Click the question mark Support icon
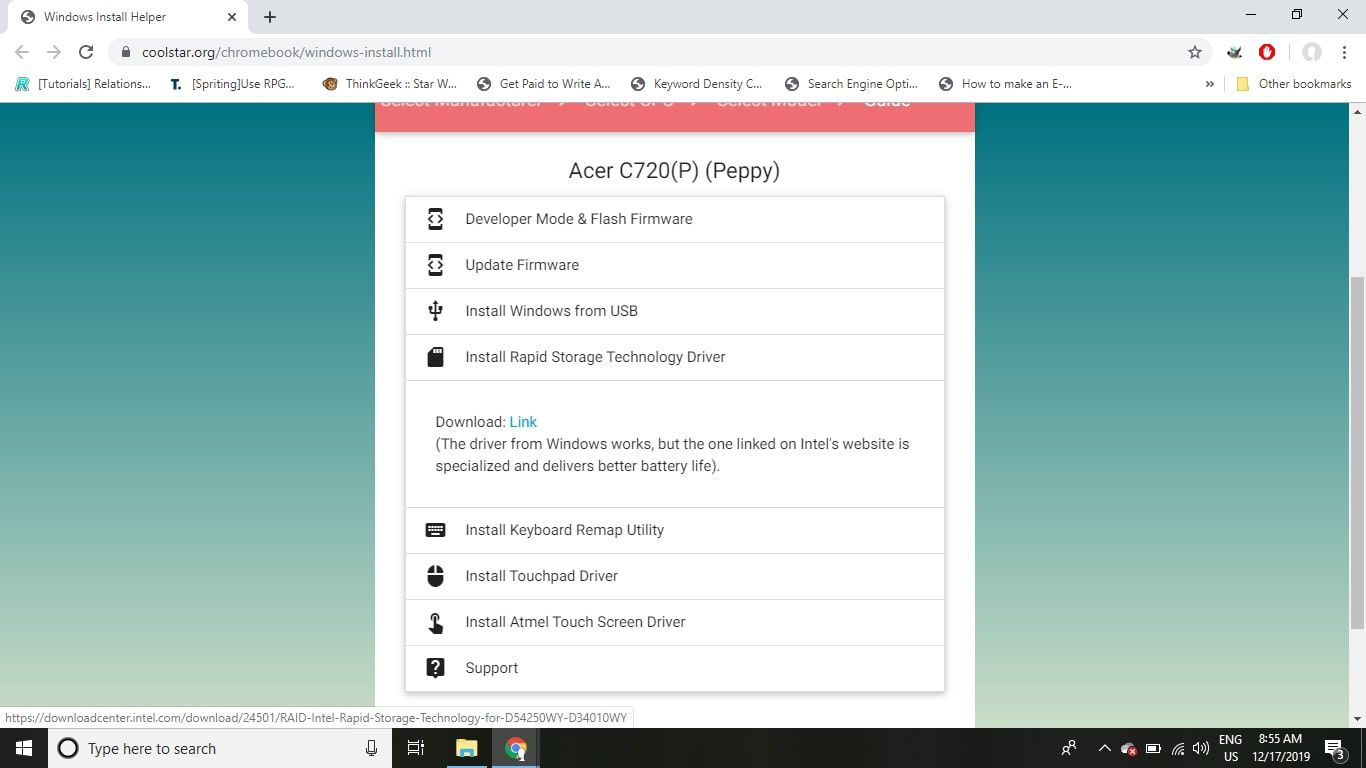The image size is (1366, 768). click(435, 668)
